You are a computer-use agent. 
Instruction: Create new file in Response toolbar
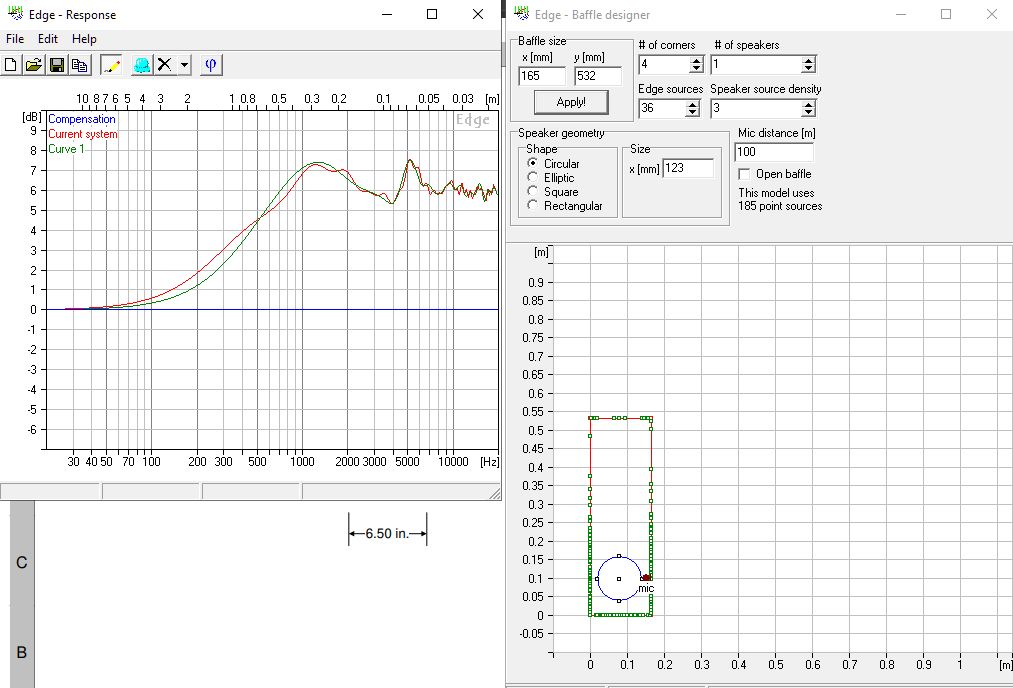pos(10,65)
